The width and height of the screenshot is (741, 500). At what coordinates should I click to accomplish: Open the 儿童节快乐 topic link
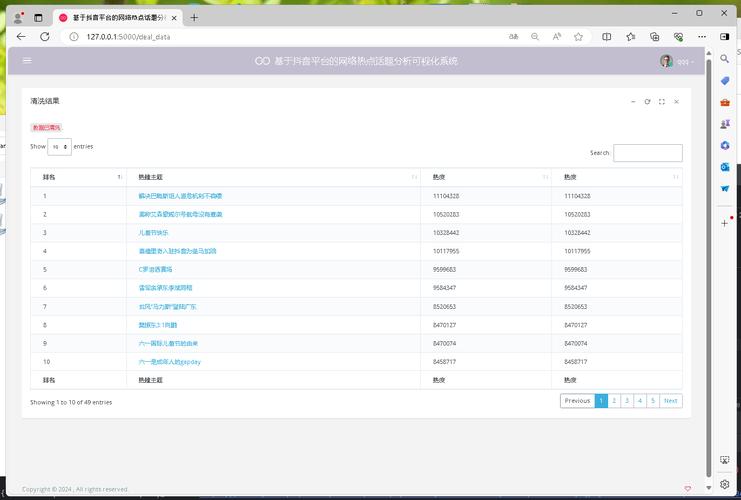tap(153, 232)
